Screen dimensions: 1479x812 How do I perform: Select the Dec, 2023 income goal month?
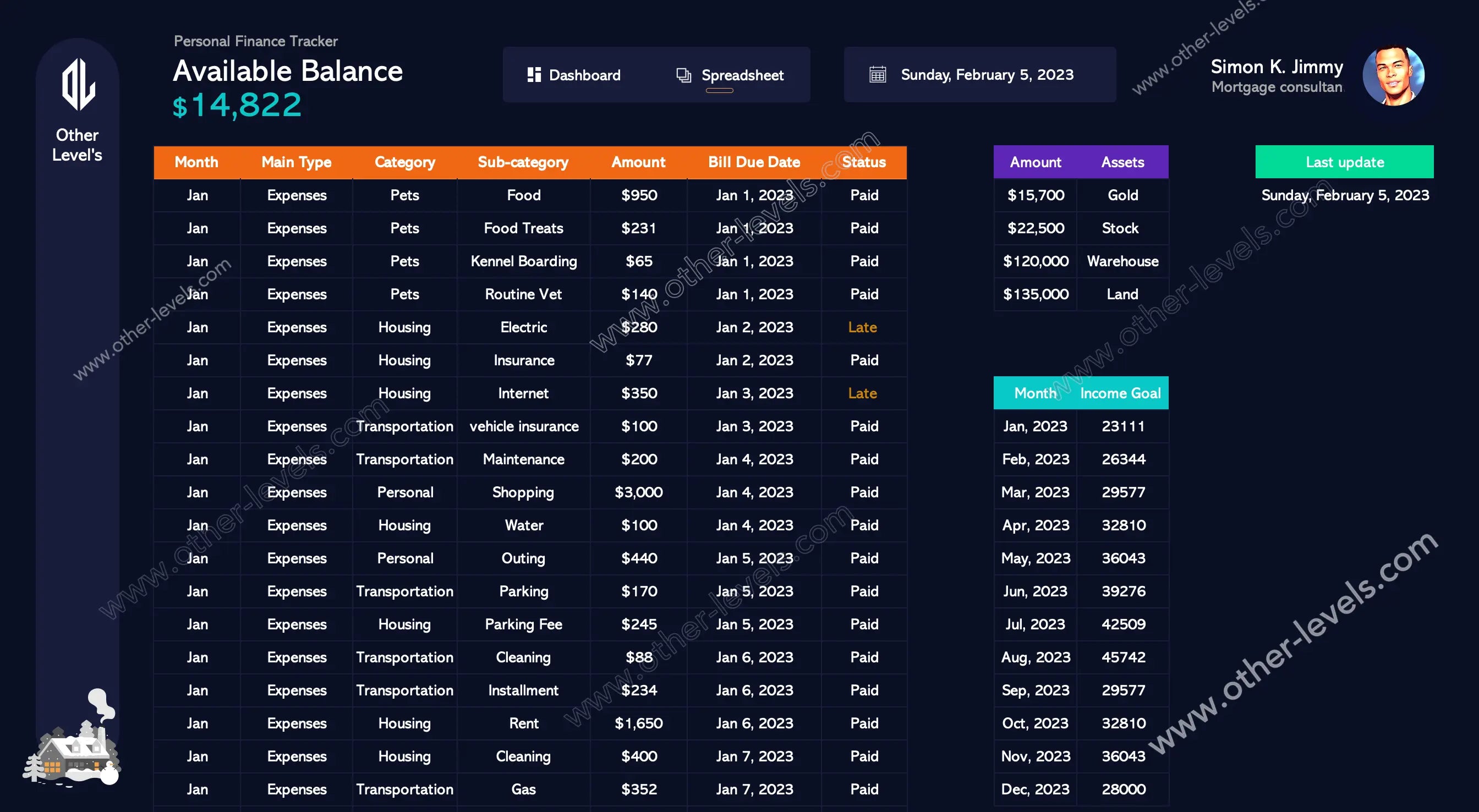(x=1034, y=789)
